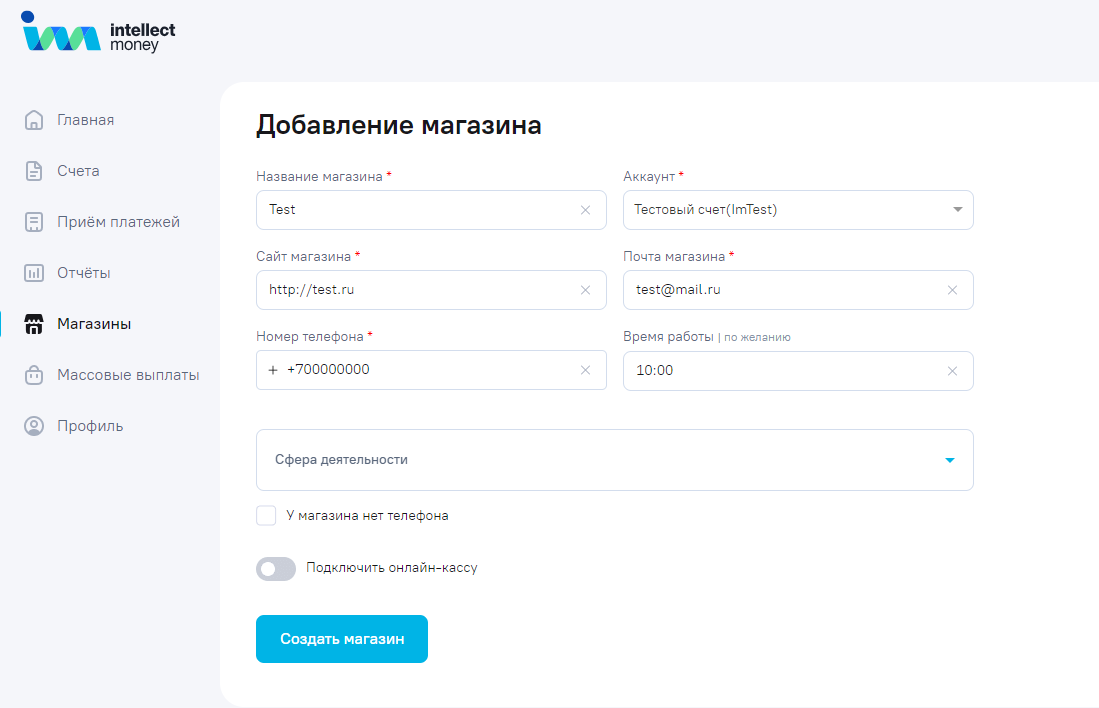
Task: Click the document icon beside Счета
Action: 34,171
